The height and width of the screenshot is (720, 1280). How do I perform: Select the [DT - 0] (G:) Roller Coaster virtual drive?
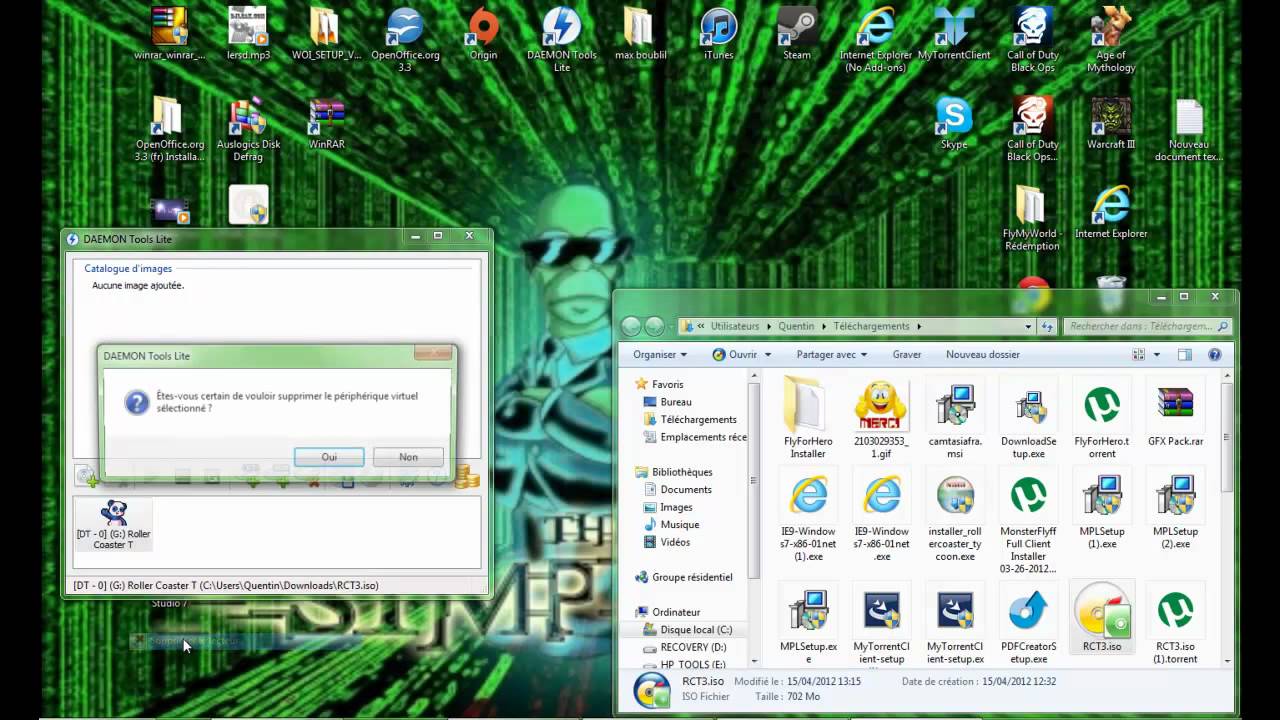pos(113,525)
